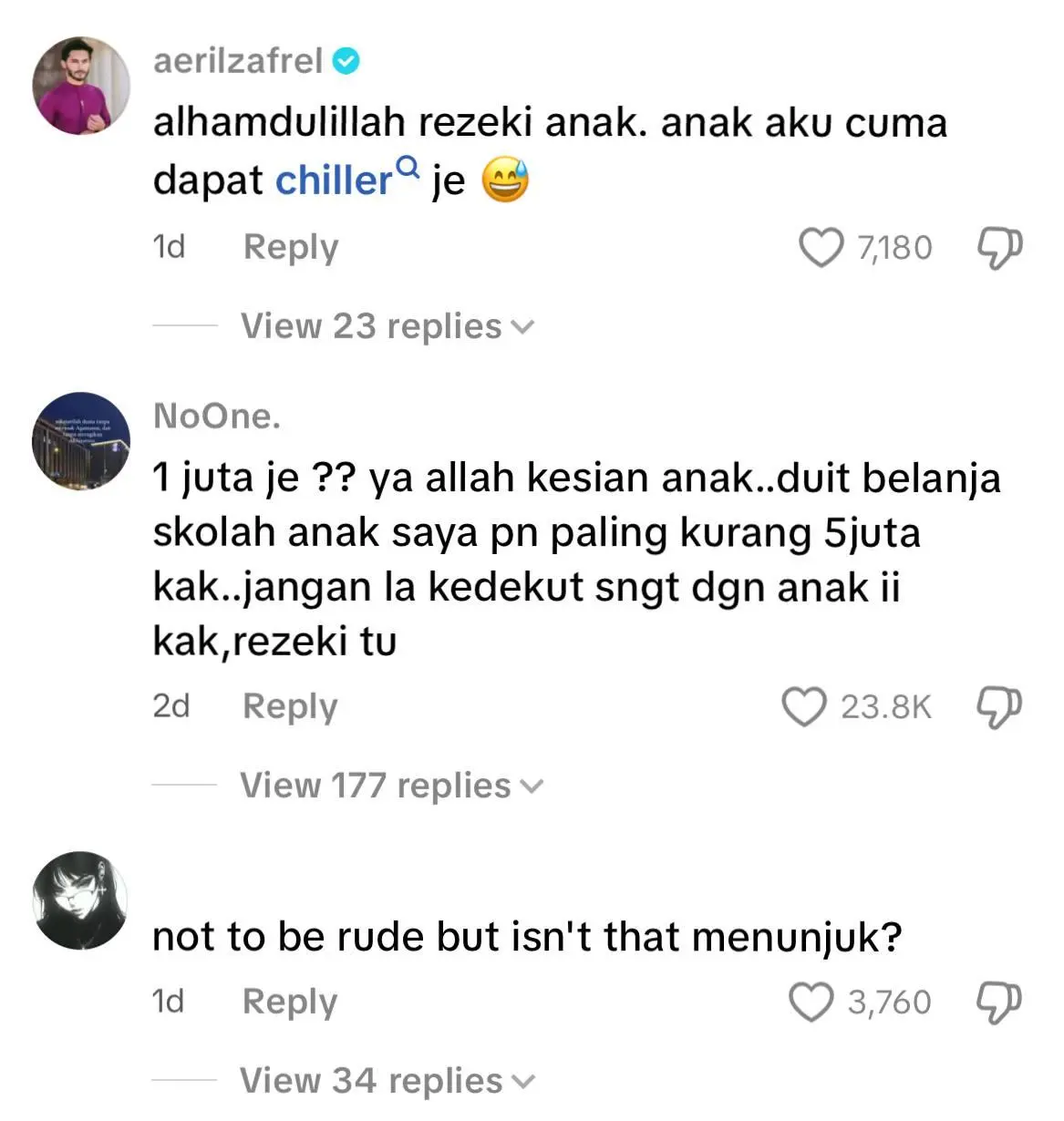Click the verified badge next to aerilzafrel
Image resolution: width=1064 pixels, height=1121 pixels.
pyautogui.click(x=346, y=61)
